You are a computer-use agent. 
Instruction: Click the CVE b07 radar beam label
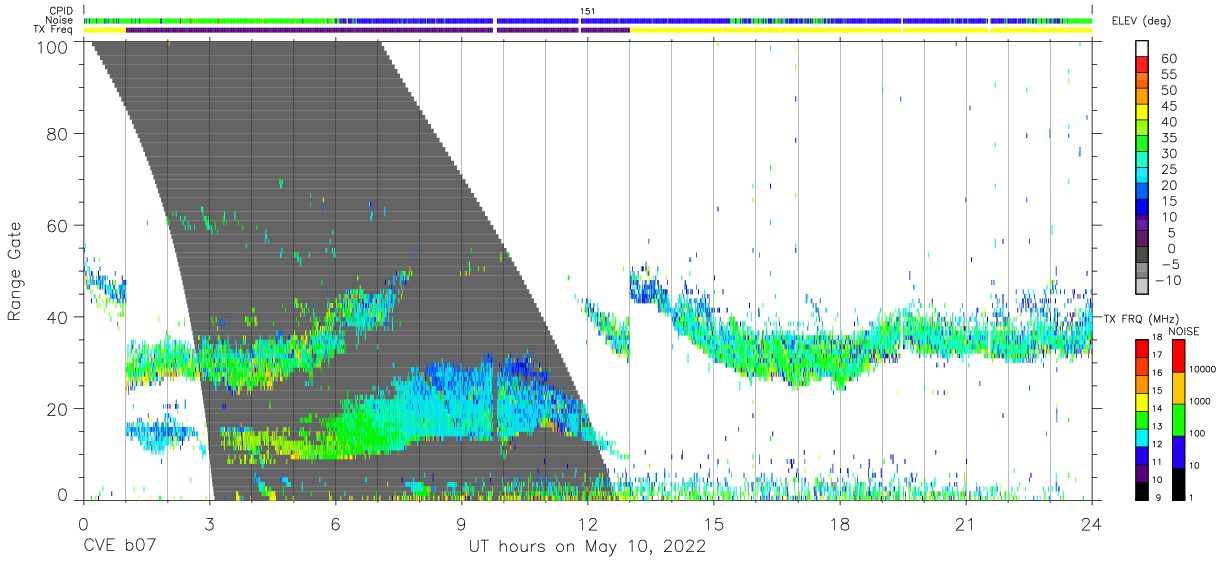pyautogui.click(x=120, y=547)
